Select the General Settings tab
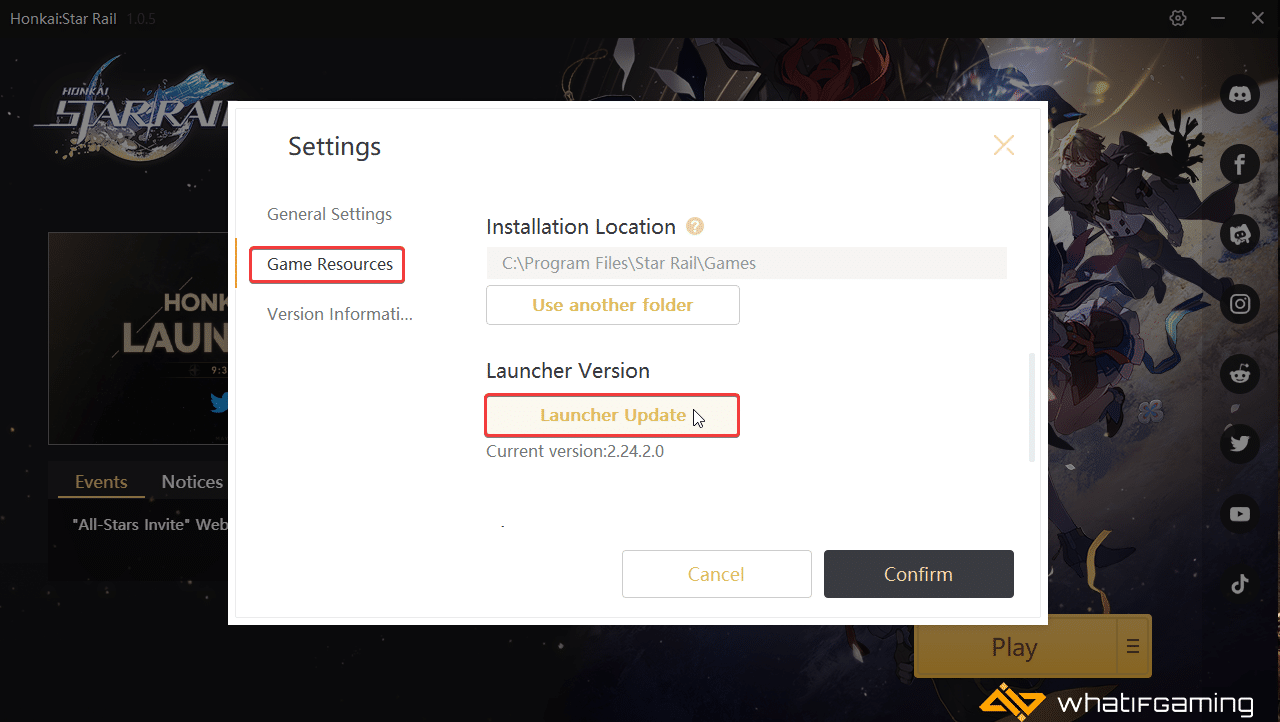The image size is (1280, 722). [x=329, y=214]
